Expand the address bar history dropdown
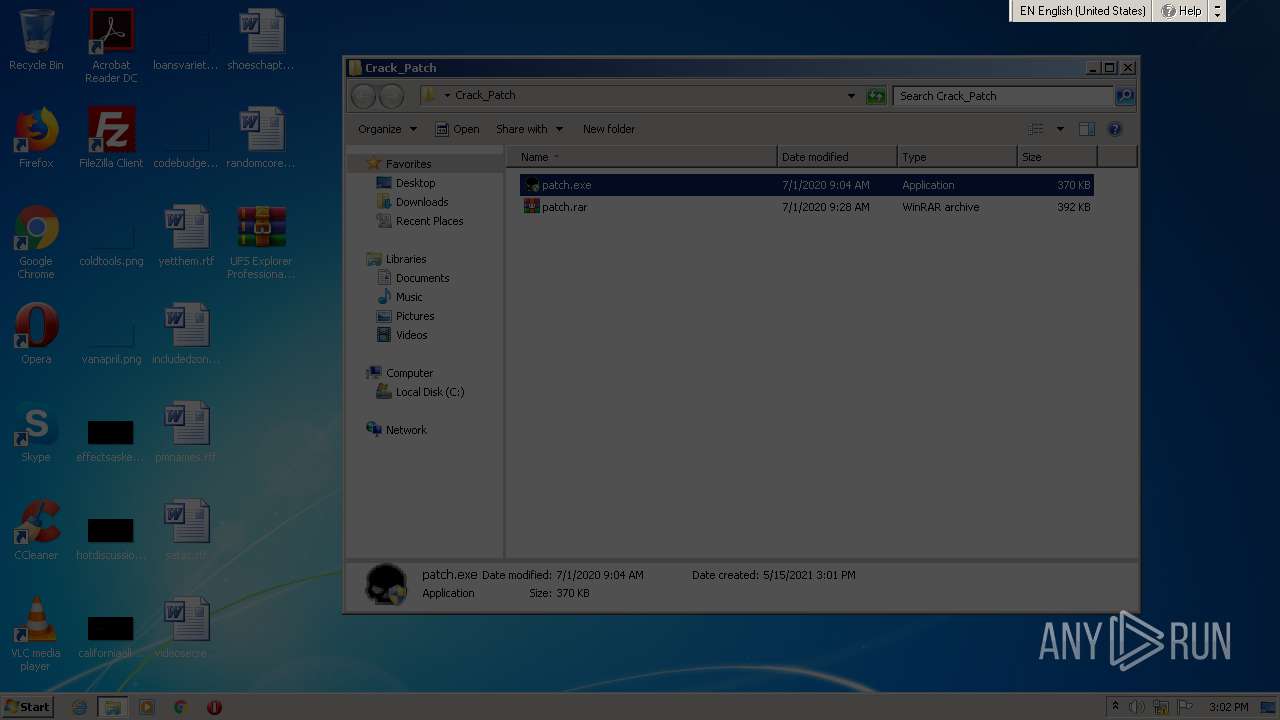The height and width of the screenshot is (720, 1280). [x=851, y=96]
